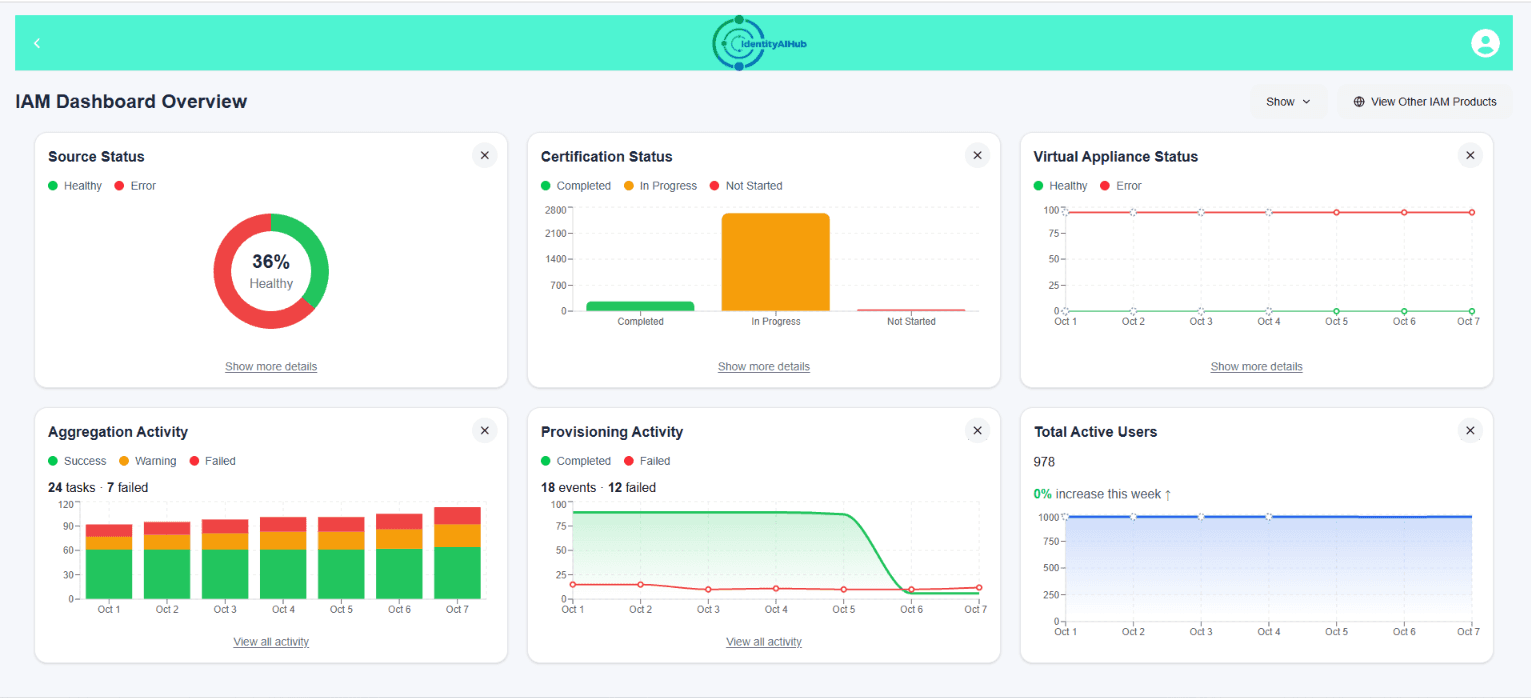Toggle Healthy legend in Source Status
The width and height of the screenshot is (1531, 698).
pyautogui.click(x=75, y=186)
